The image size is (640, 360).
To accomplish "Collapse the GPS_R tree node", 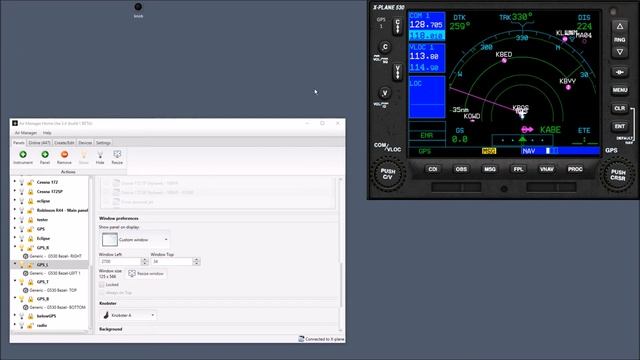I will (15, 247).
